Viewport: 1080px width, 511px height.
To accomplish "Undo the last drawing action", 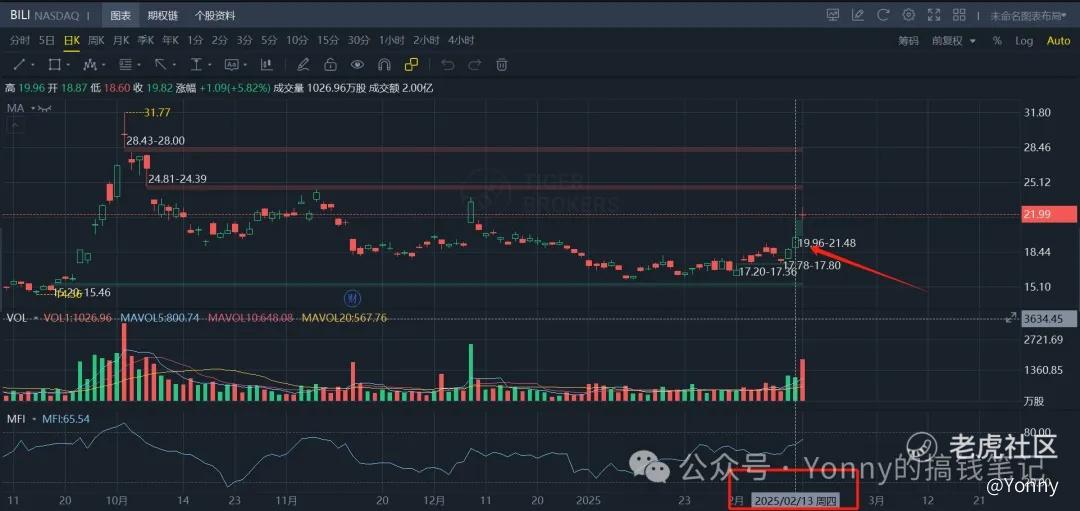I will (448, 65).
